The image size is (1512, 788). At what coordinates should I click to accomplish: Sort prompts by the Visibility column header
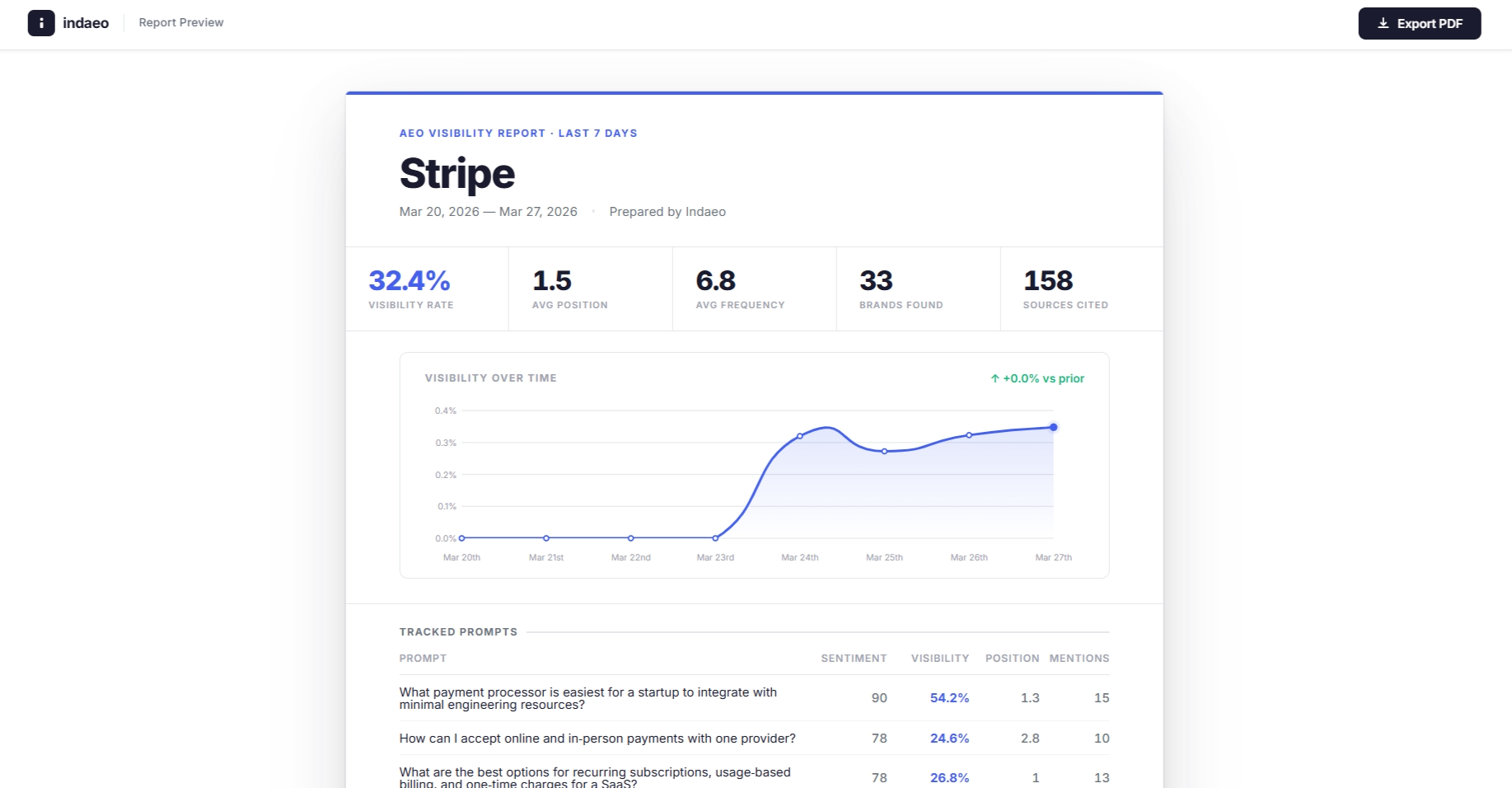(939, 658)
